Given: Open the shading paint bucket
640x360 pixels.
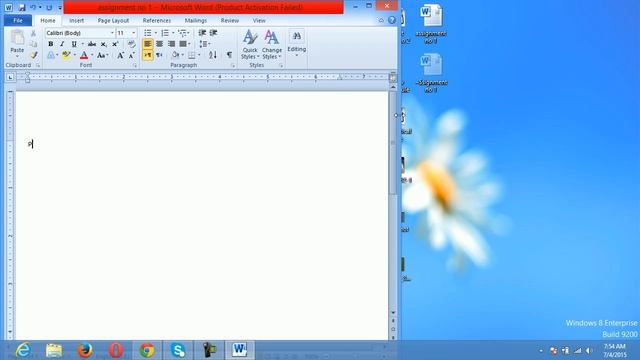Looking at the screenshot, I should (176, 55).
